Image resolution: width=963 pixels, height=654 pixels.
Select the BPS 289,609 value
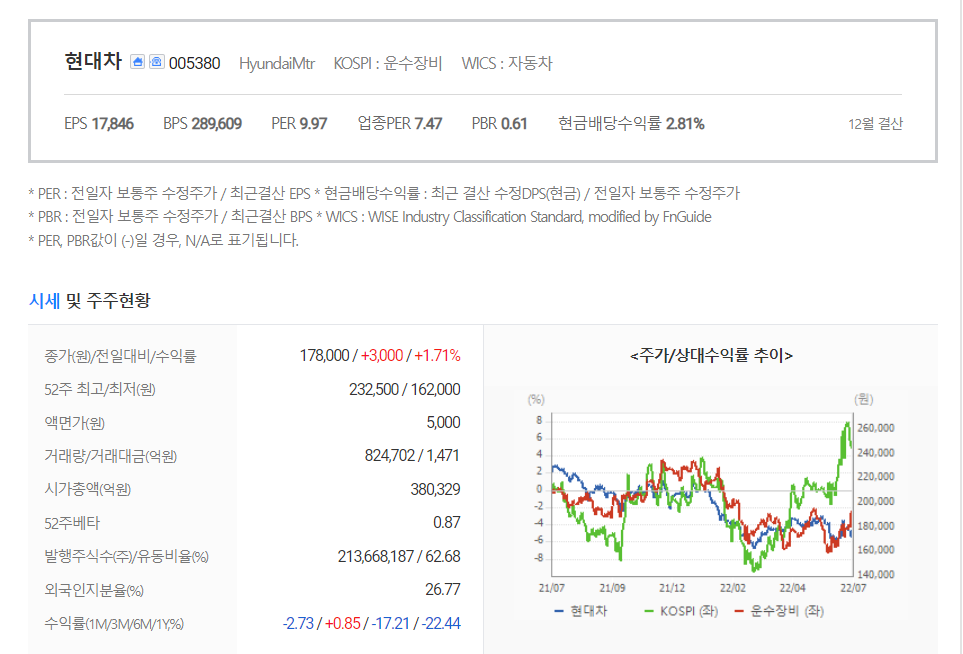(x=202, y=123)
